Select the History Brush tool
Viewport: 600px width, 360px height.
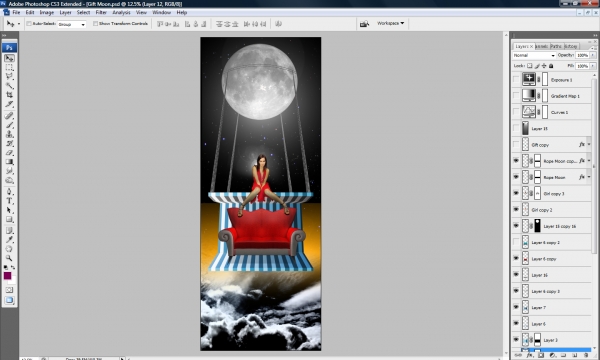(x=9, y=143)
